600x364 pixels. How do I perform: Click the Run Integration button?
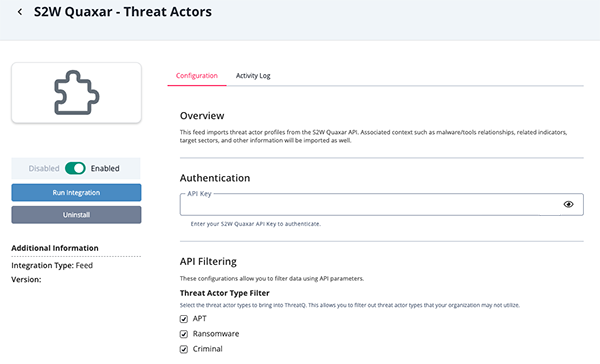[x=76, y=193]
